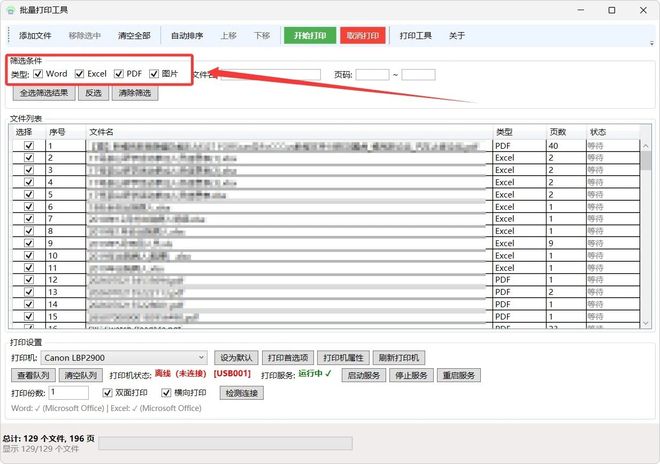Click the file list scroll down arrow
This screenshot has width=660, height=464.
646,323
